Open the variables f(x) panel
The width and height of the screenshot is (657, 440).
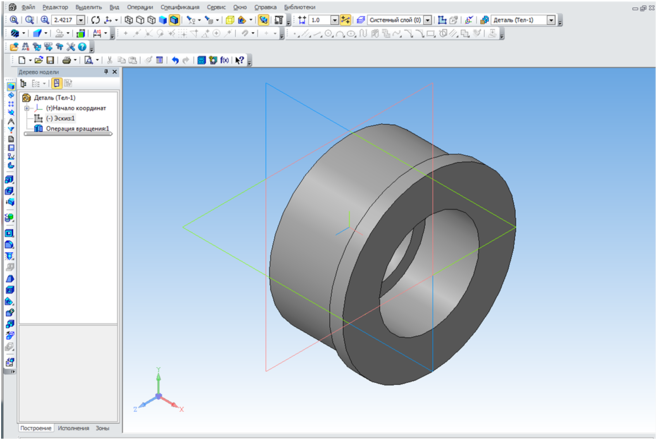pyautogui.click(x=225, y=60)
